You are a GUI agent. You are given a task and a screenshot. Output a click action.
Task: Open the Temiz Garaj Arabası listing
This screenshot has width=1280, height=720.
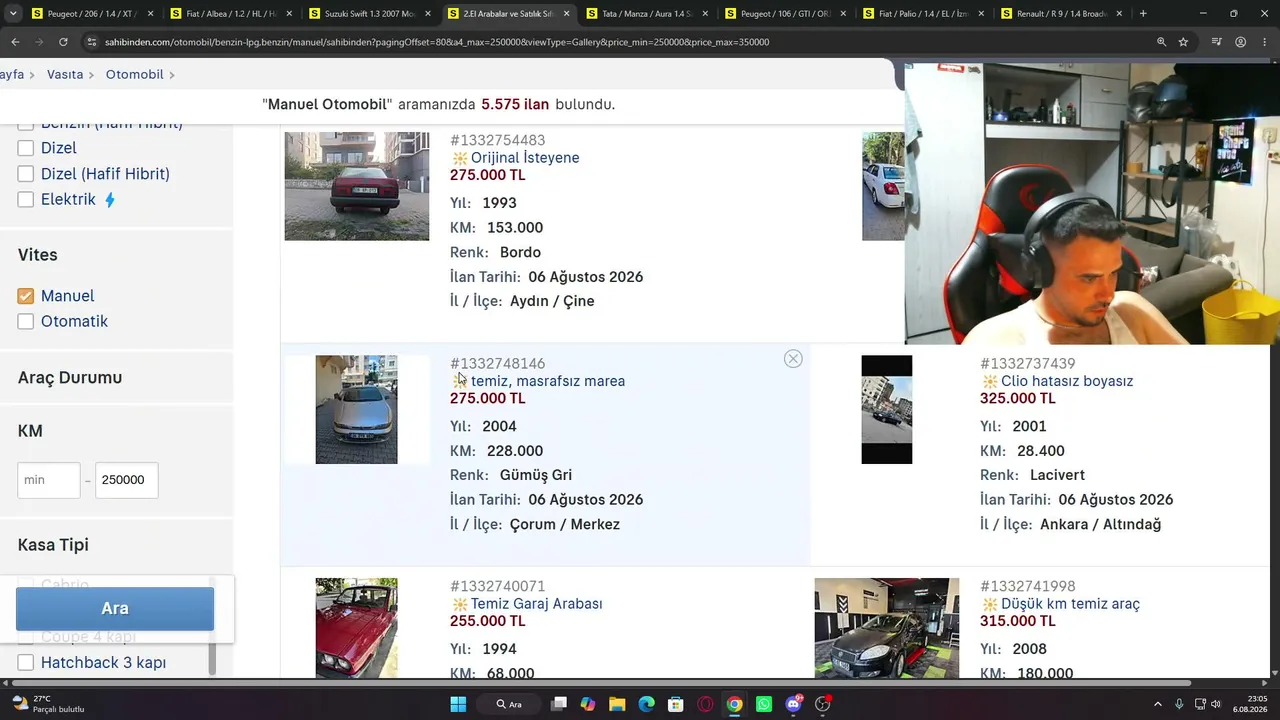point(537,604)
